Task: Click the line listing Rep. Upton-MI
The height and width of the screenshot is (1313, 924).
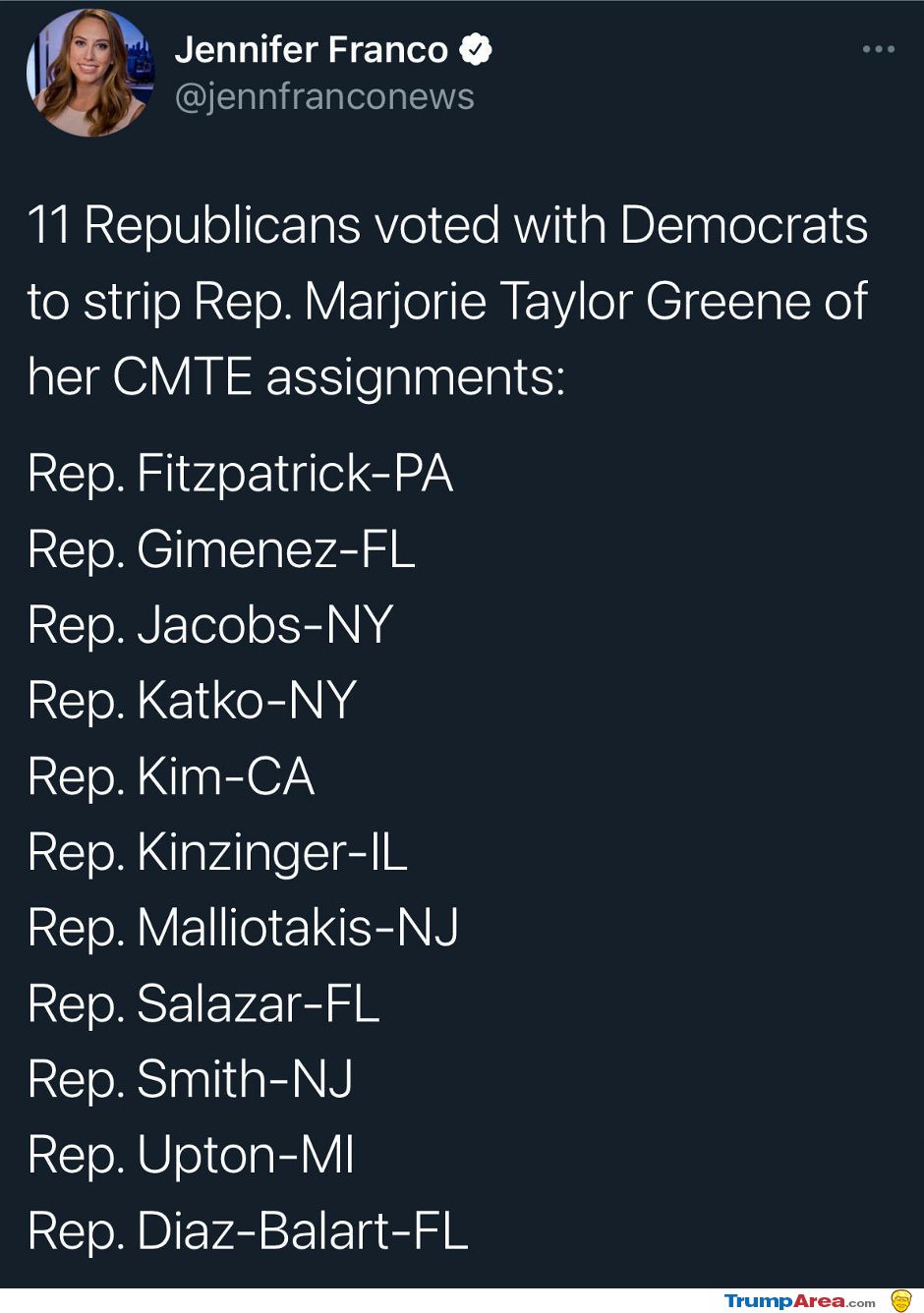Action: tap(193, 1156)
